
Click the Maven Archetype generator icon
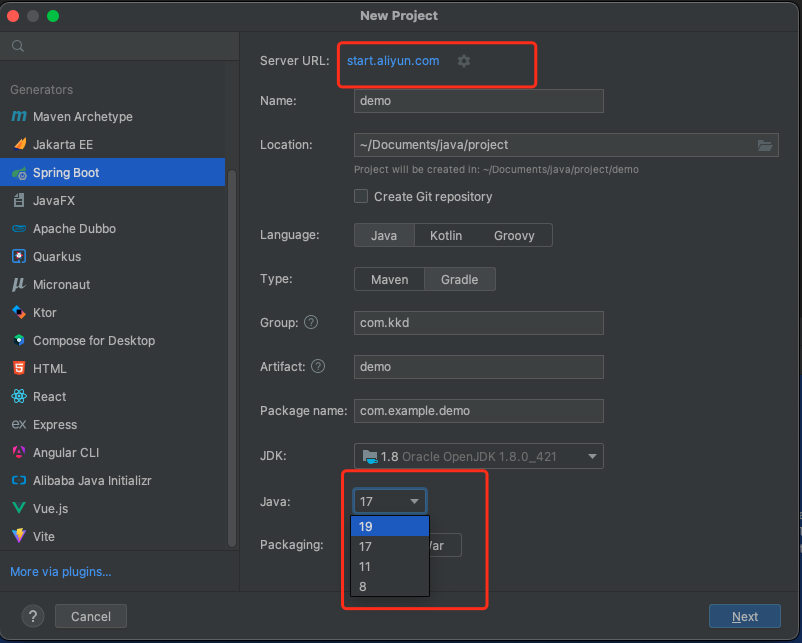[19, 117]
